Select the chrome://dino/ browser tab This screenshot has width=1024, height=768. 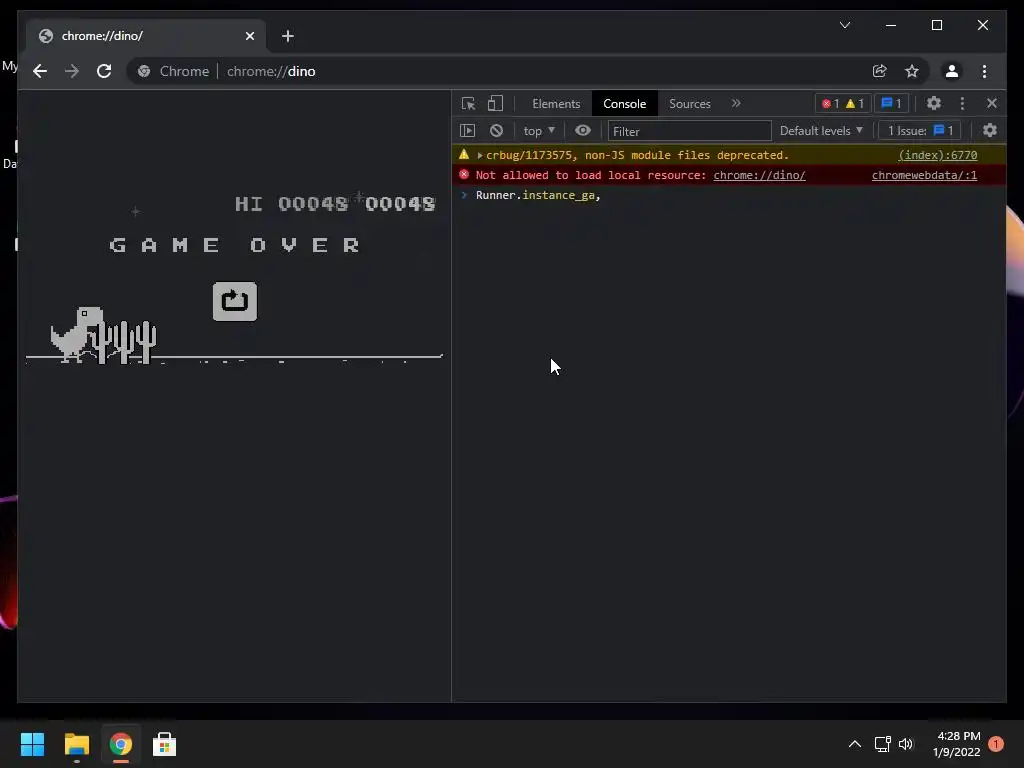(145, 36)
